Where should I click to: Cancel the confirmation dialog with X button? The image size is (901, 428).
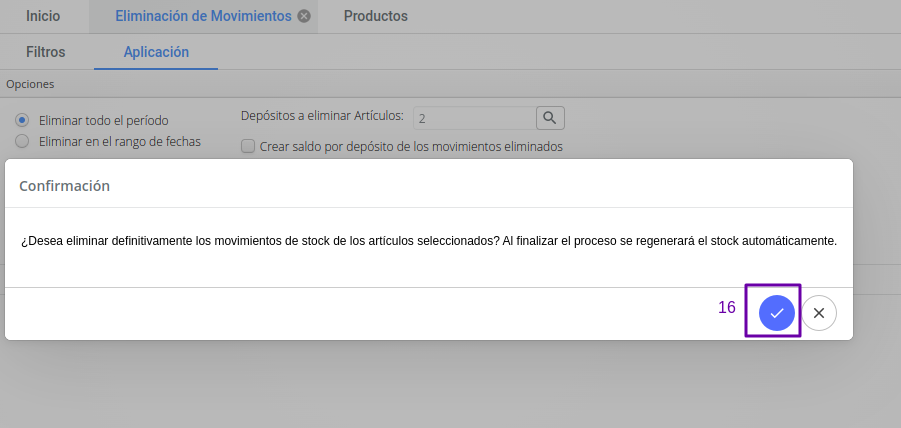(819, 313)
